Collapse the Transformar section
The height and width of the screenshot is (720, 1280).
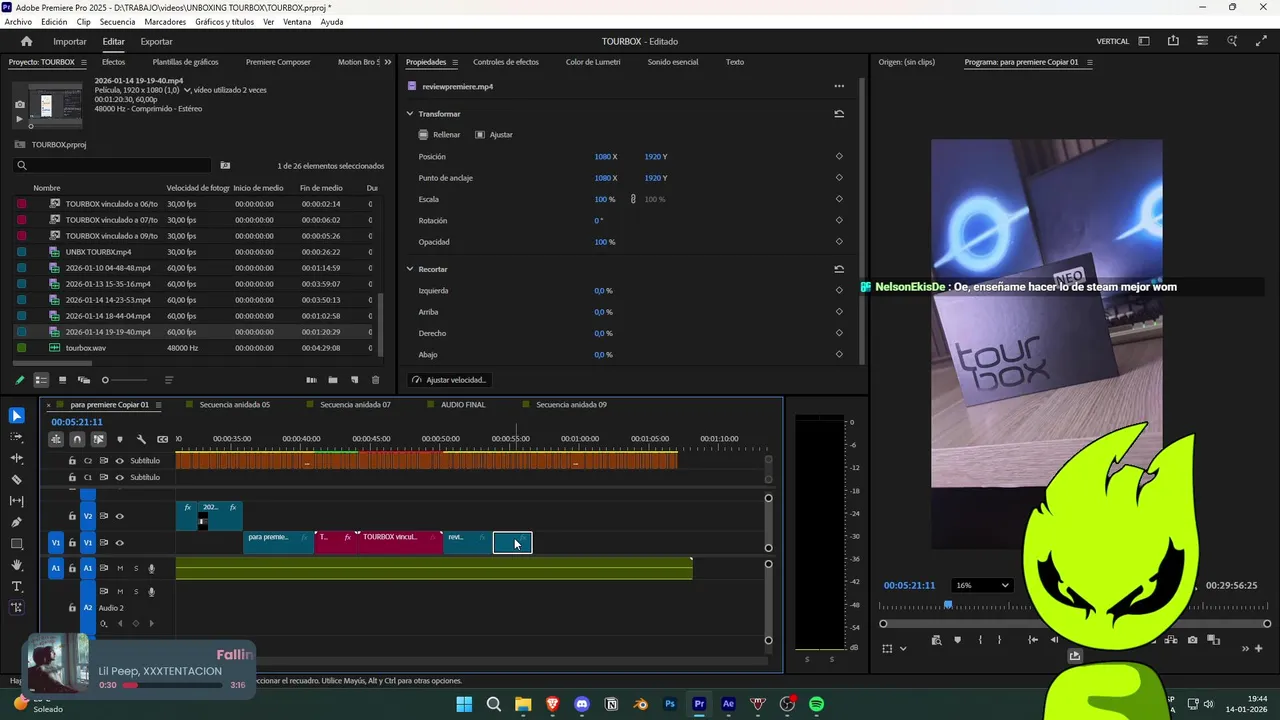410,114
